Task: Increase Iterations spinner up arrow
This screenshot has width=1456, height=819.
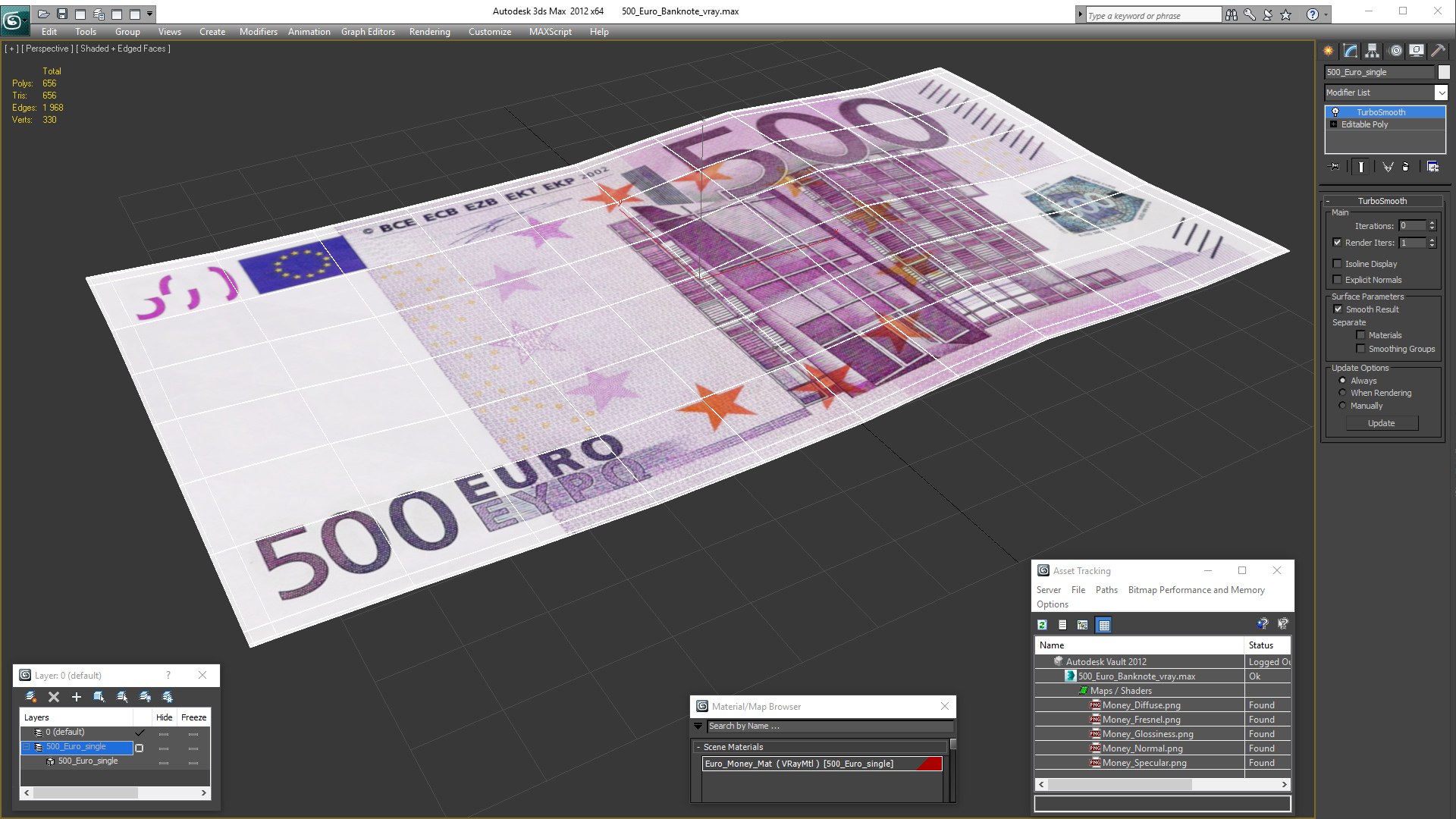Action: 1432,223
